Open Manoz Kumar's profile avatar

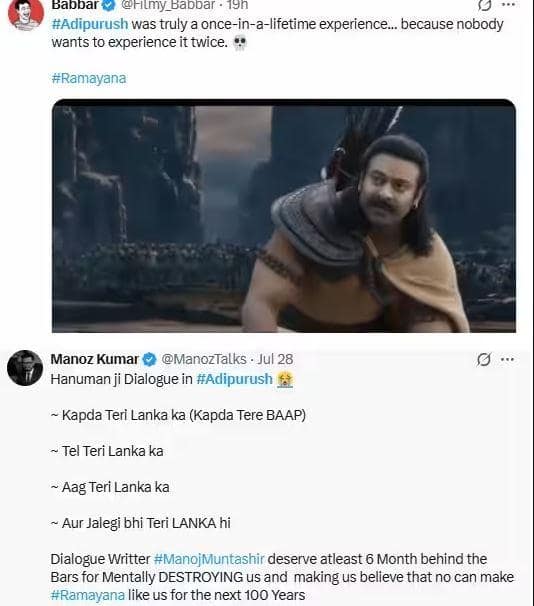25,368
